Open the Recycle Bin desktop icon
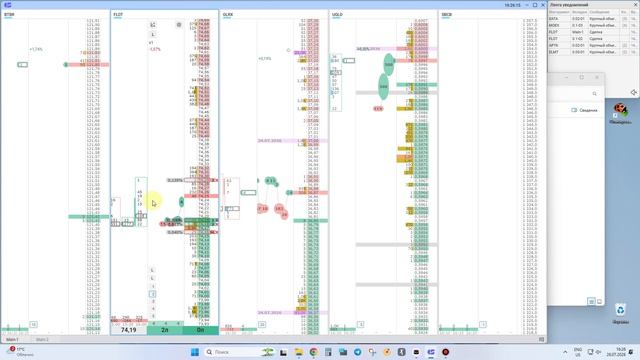Viewport: 640px width, 360px height. (x=620, y=313)
